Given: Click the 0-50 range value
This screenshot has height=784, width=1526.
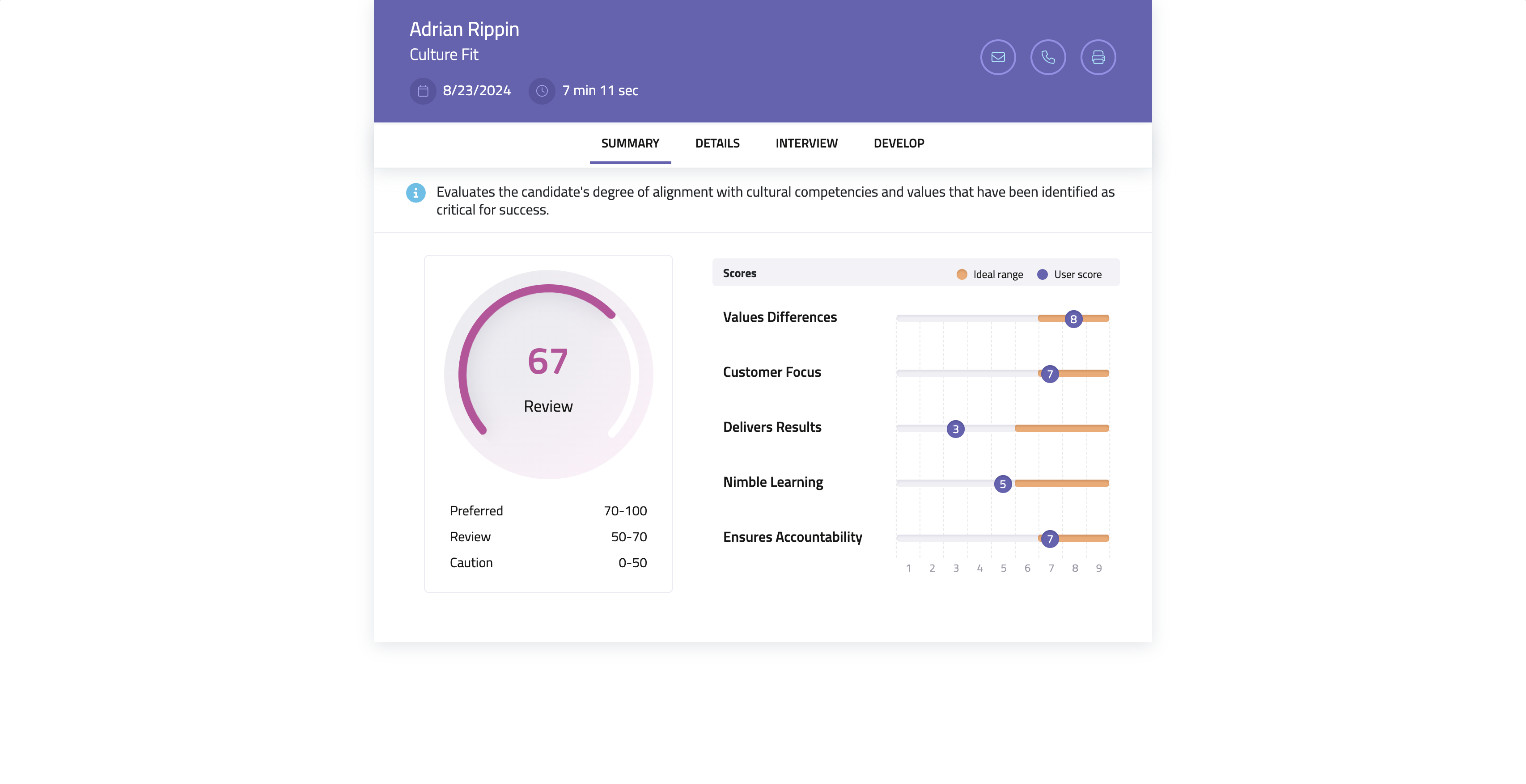Looking at the screenshot, I should (632, 563).
